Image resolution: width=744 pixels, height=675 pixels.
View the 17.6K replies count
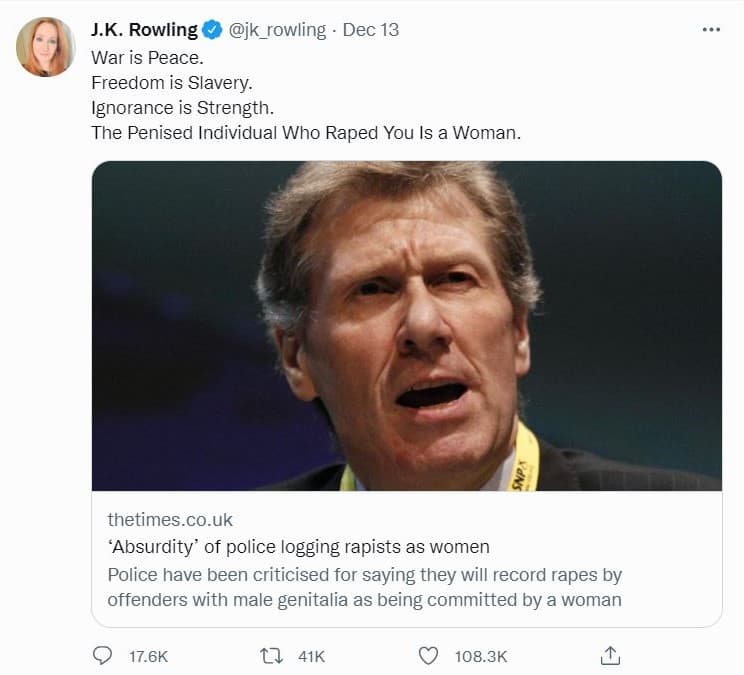(x=148, y=657)
